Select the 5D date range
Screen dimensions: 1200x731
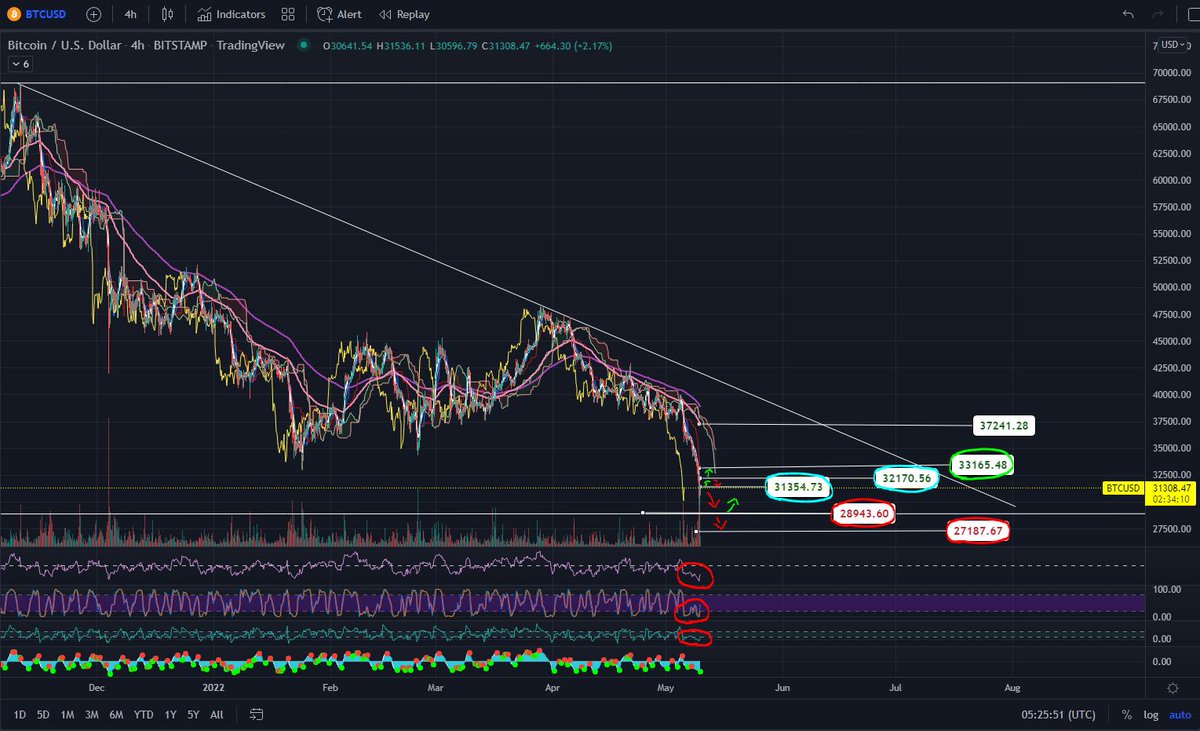43,714
